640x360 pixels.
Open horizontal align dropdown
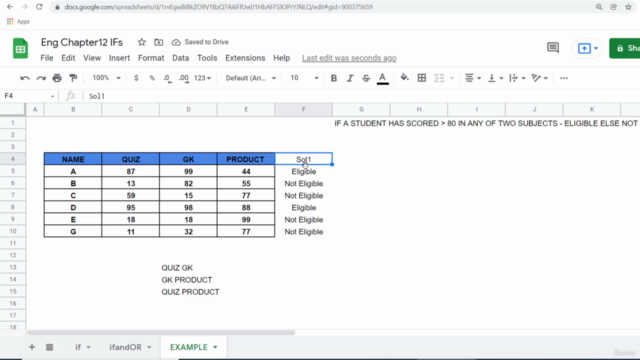473,78
